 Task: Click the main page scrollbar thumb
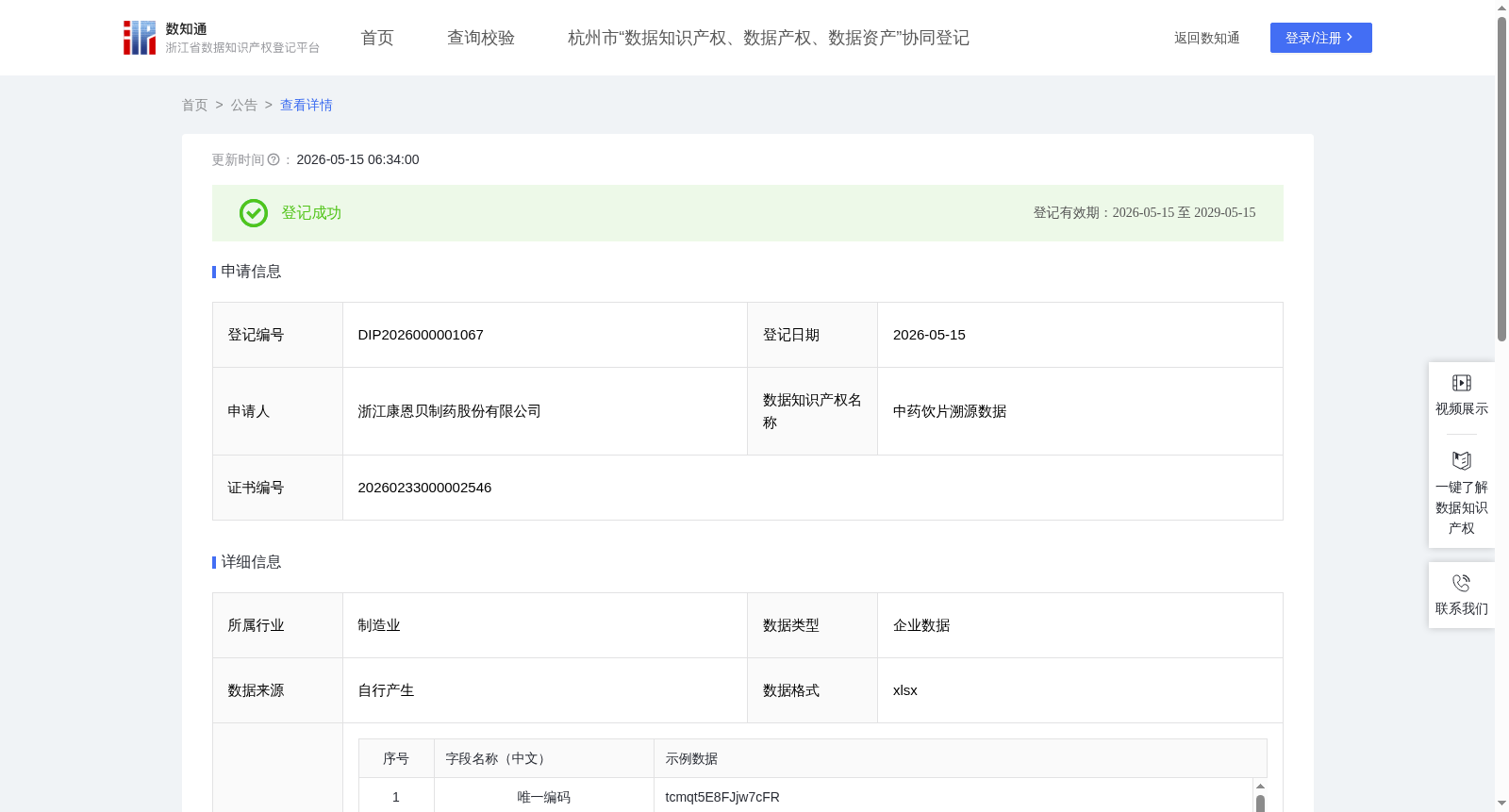(1501, 179)
